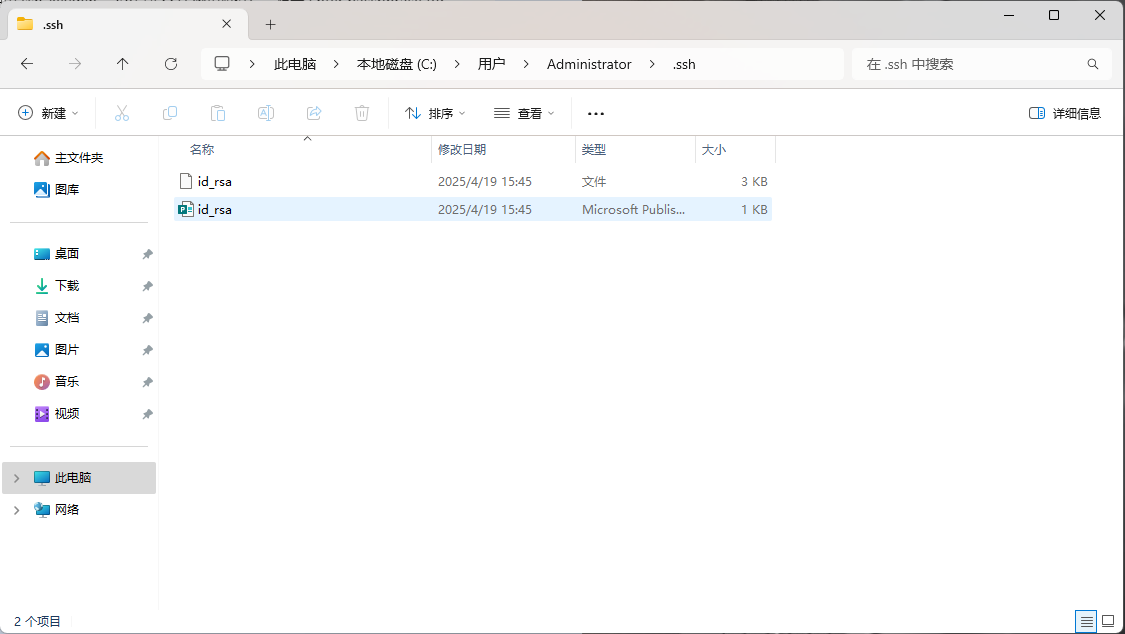Navigate to 用户 breadcrumb
The width and height of the screenshot is (1125, 634).
coord(491,64)
